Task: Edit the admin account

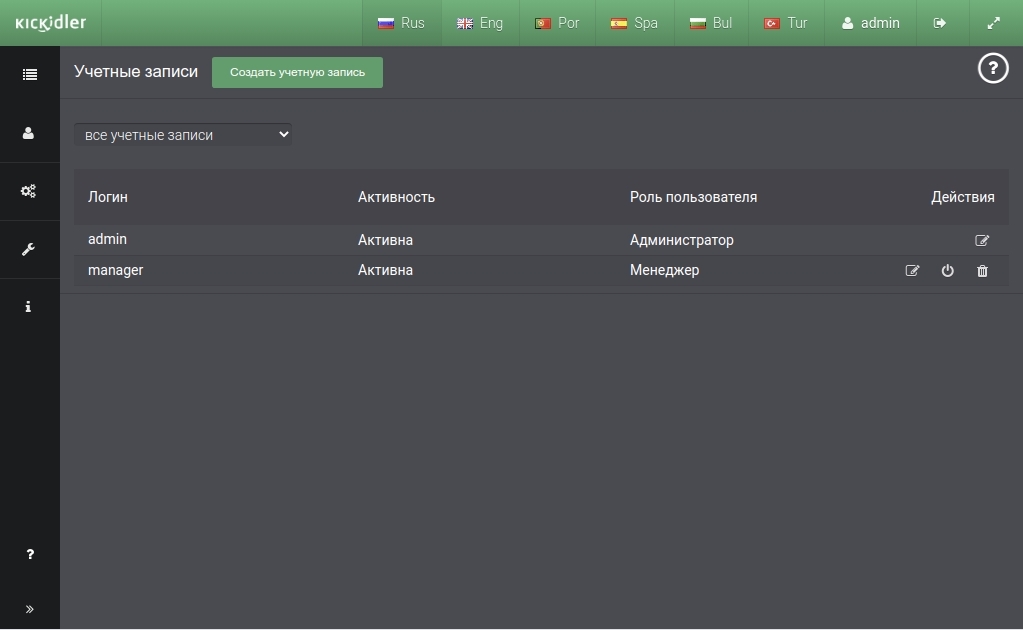Action: [x=982, y=241]
